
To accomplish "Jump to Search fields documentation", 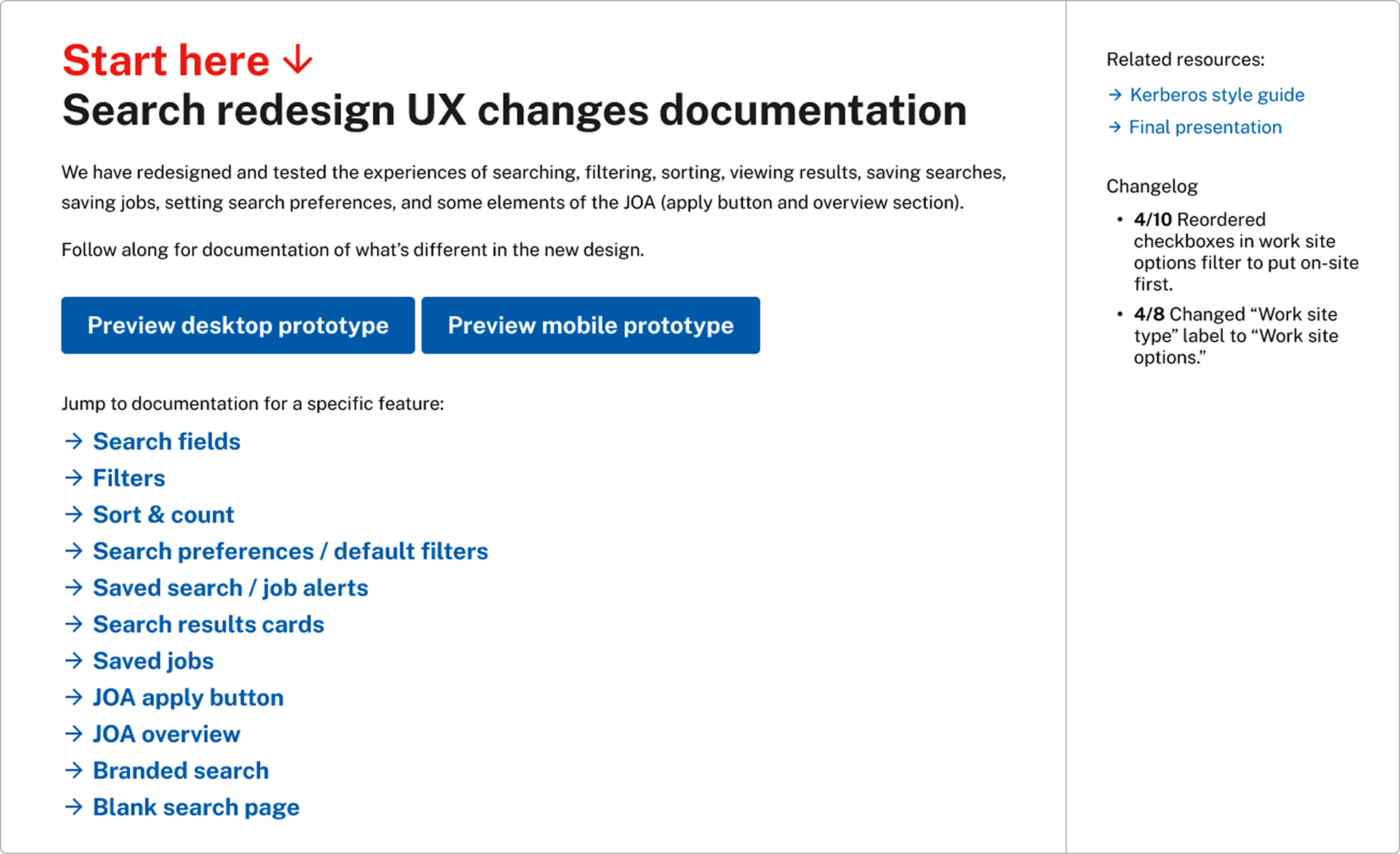I will pyautogui.click(x=166, y=441).
